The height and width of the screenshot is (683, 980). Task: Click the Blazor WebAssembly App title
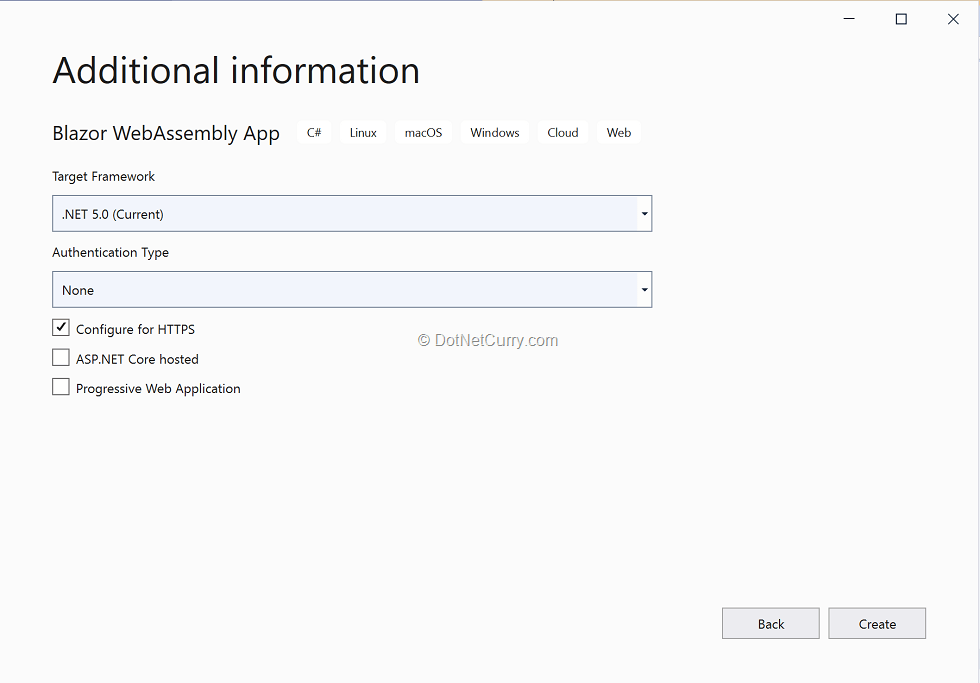[x=166, y=133]
